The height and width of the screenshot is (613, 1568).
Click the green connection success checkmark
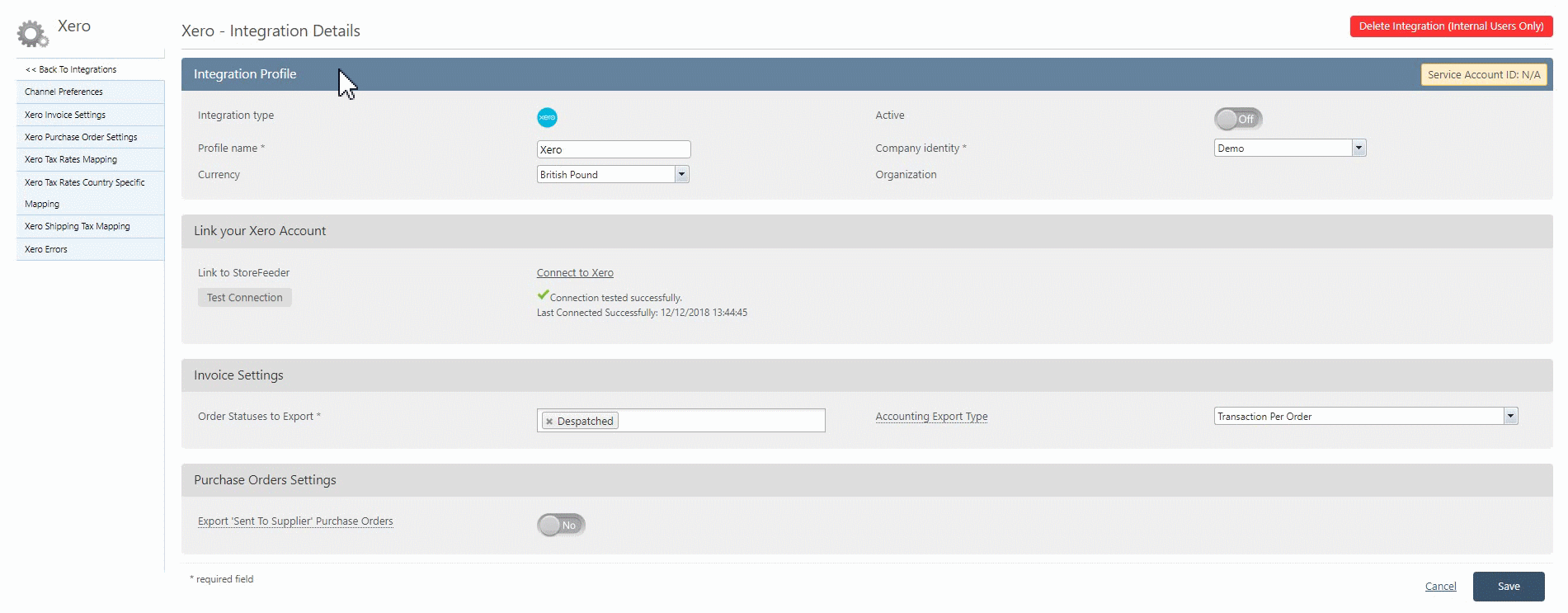(x=543, y=295)
